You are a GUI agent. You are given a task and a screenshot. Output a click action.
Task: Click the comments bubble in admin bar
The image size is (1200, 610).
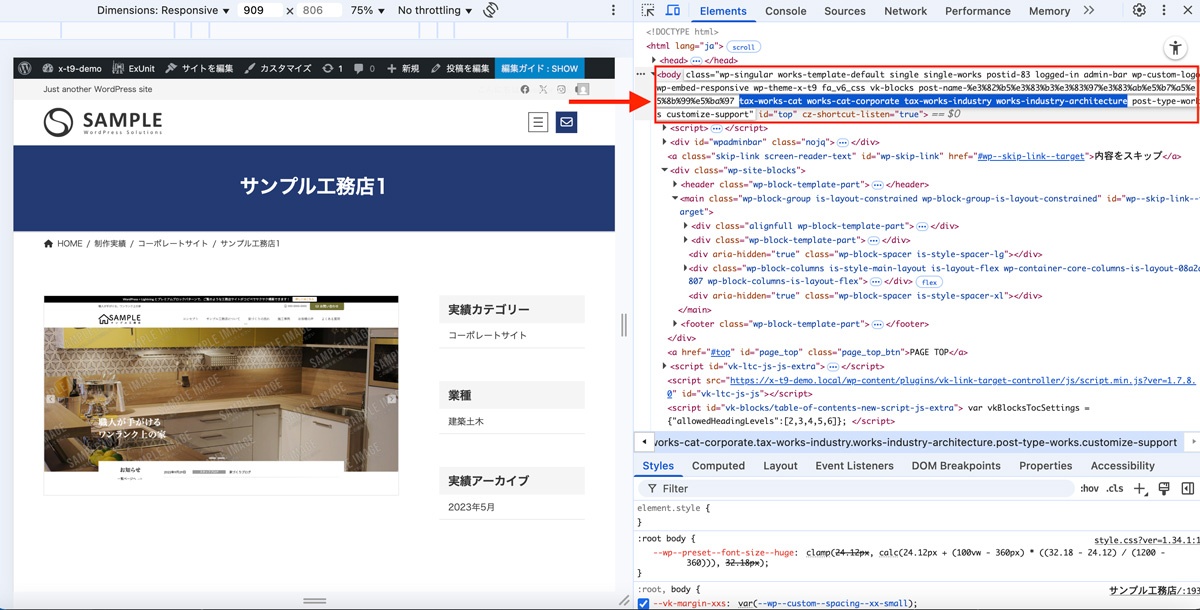tap(363, 69)
